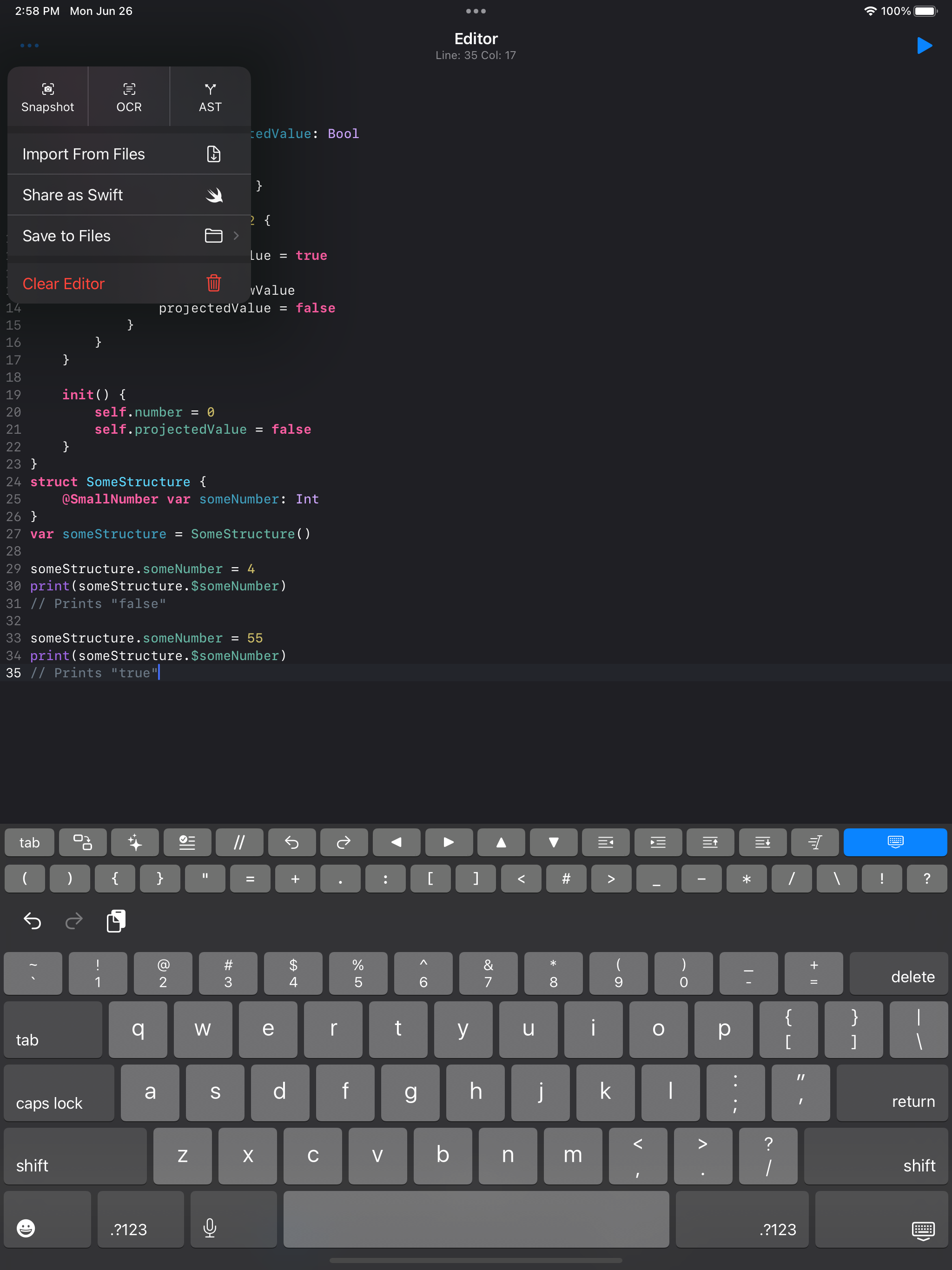
Task: Switch to the left .?123 number keyboard
Action: (x=141, y=1219)
